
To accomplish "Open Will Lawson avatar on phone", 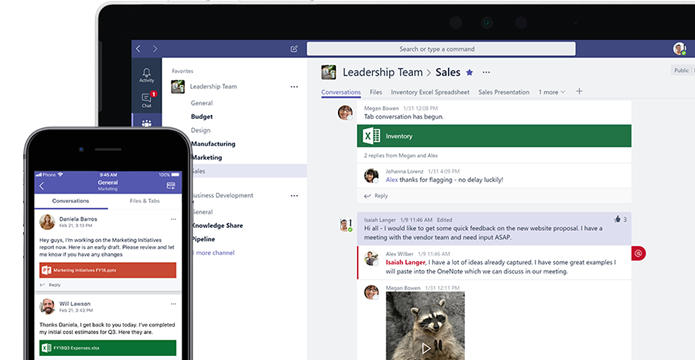I will 47,306.
